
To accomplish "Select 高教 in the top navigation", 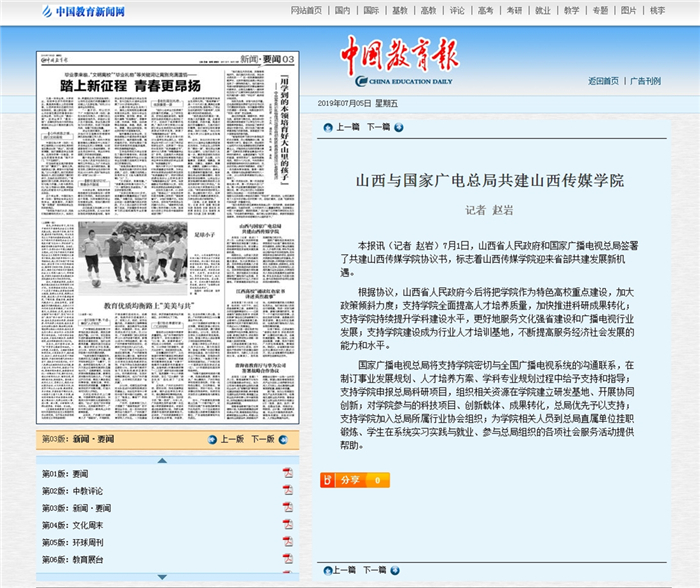I will pos(428,10).
